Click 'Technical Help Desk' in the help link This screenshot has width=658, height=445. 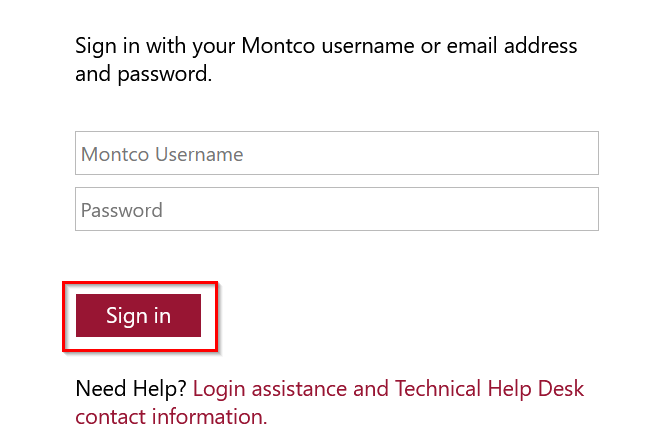(x=489, y=388)
